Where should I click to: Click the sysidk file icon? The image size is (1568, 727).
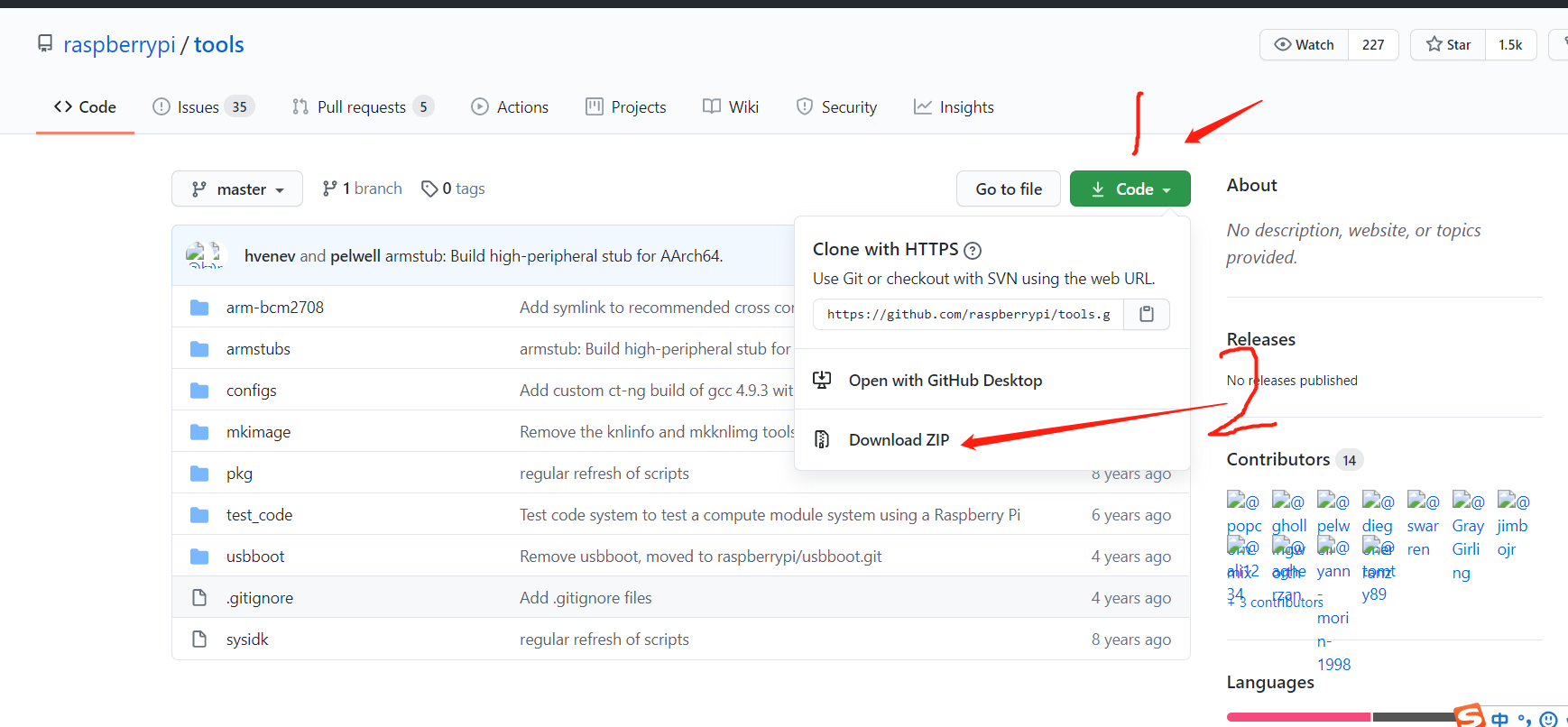[199, 640]
